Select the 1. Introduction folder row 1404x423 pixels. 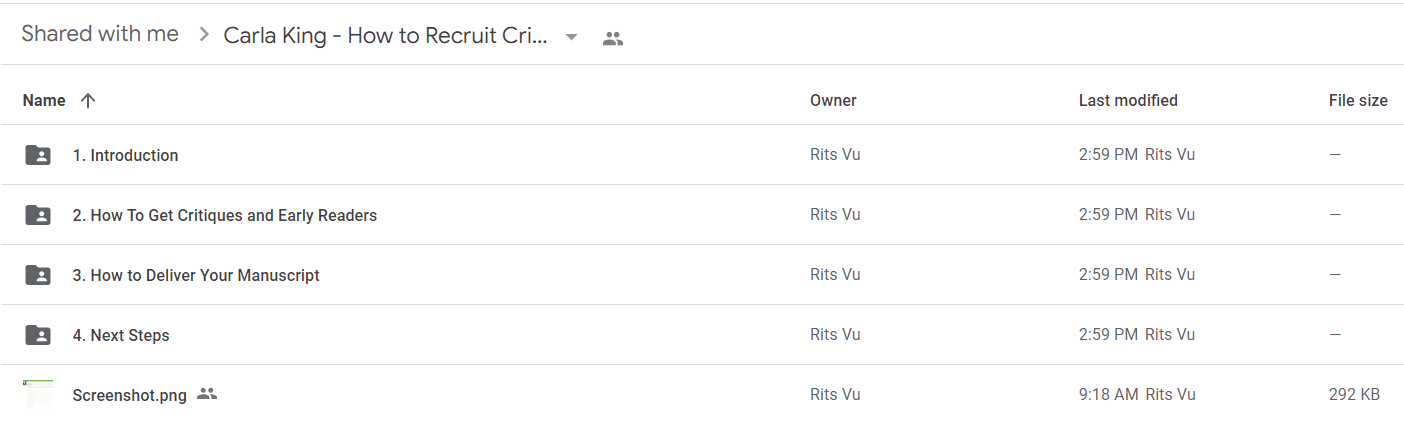point(702,155)
